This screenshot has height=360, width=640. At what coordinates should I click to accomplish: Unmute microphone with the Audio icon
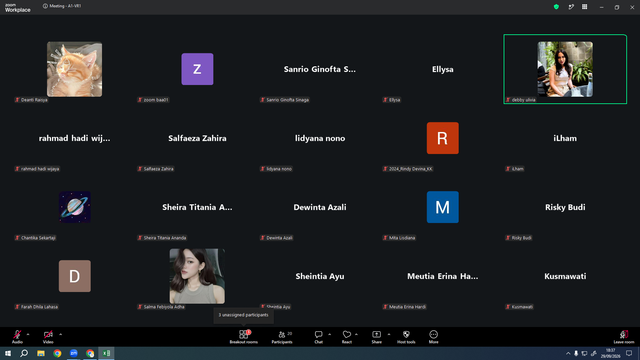pyautogui.click(x=17, y=336)
